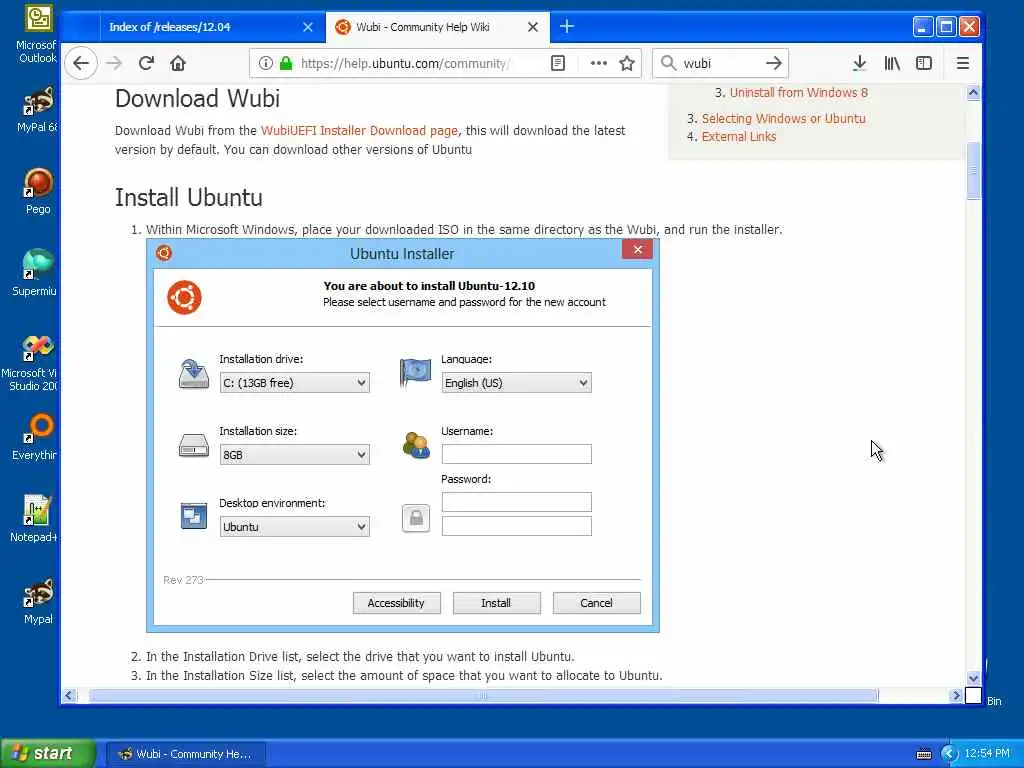Open the Windows Start menu

tap(48, 753)
